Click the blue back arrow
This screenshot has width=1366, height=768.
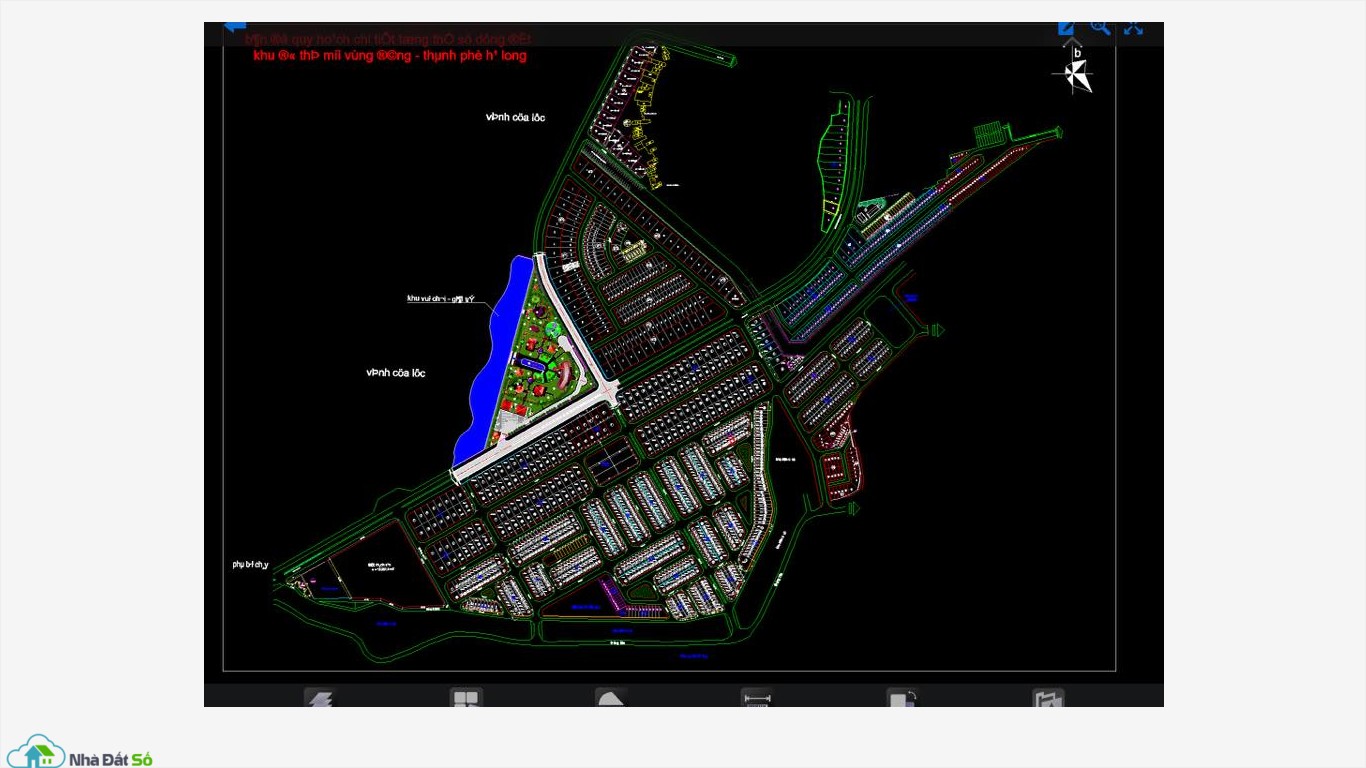pos(234,27)
